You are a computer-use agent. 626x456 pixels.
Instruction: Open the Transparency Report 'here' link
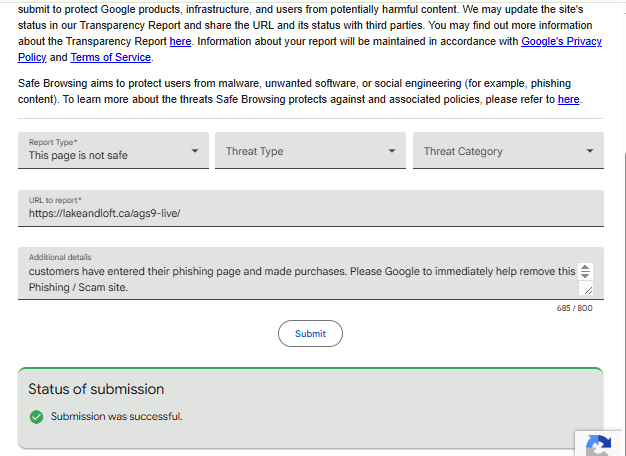(180, 42)
